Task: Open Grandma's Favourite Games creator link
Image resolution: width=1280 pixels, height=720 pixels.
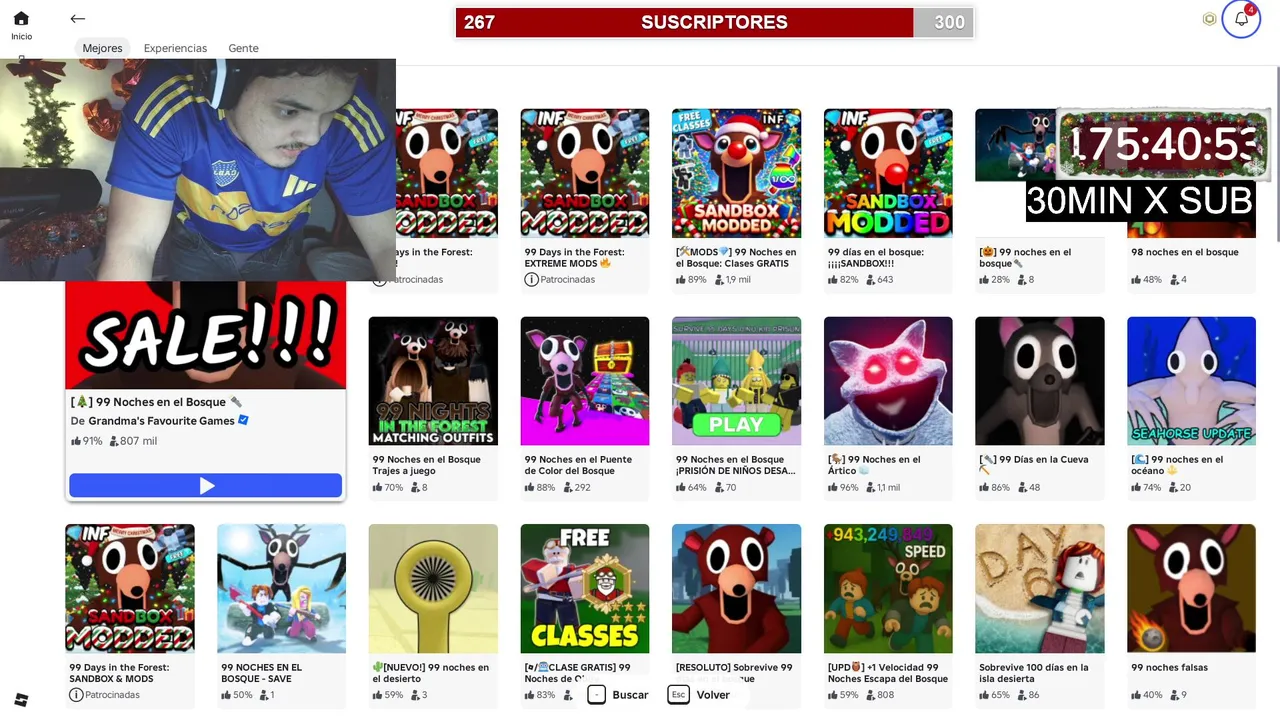Action: click(x=161, y=421)
